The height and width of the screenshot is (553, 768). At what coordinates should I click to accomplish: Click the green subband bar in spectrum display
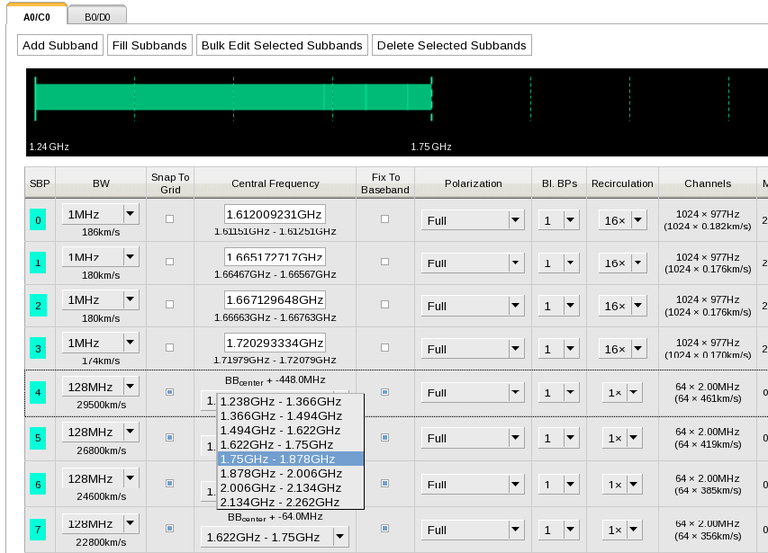click(x=232, y=97)
